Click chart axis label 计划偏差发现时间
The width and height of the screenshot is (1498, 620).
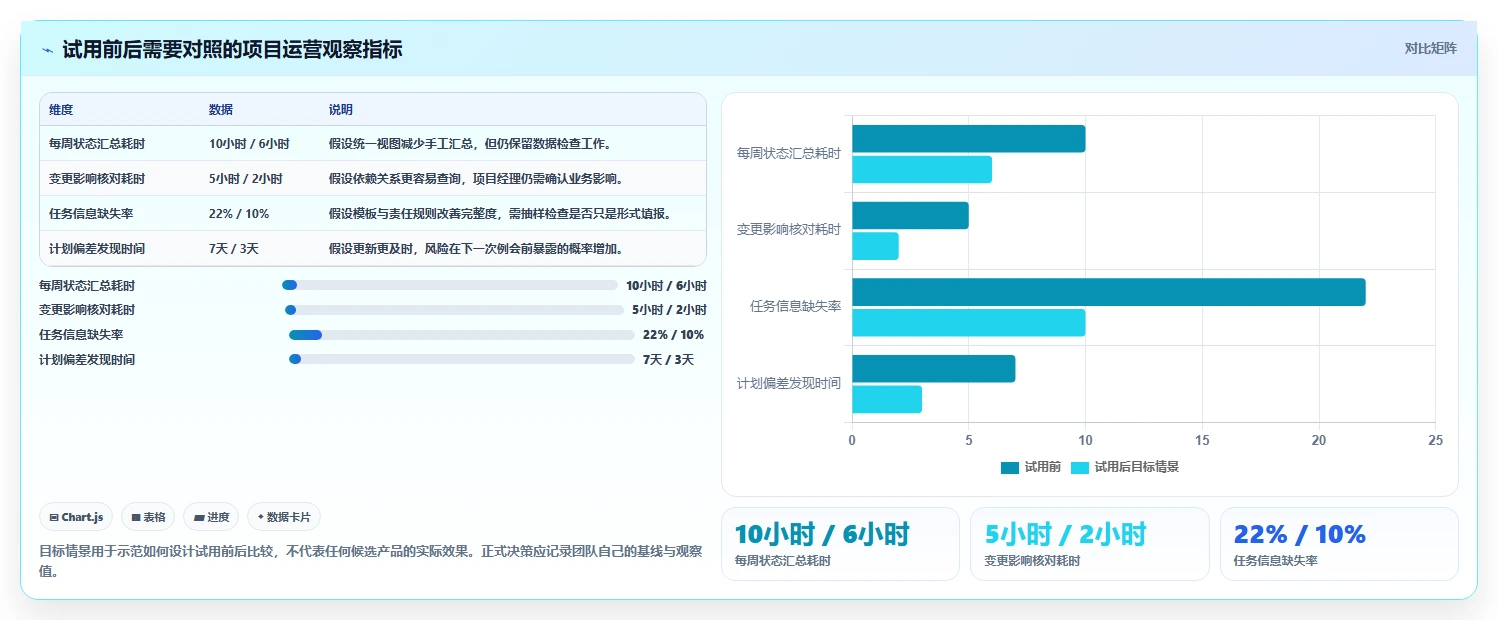click(x=789, y=383)
